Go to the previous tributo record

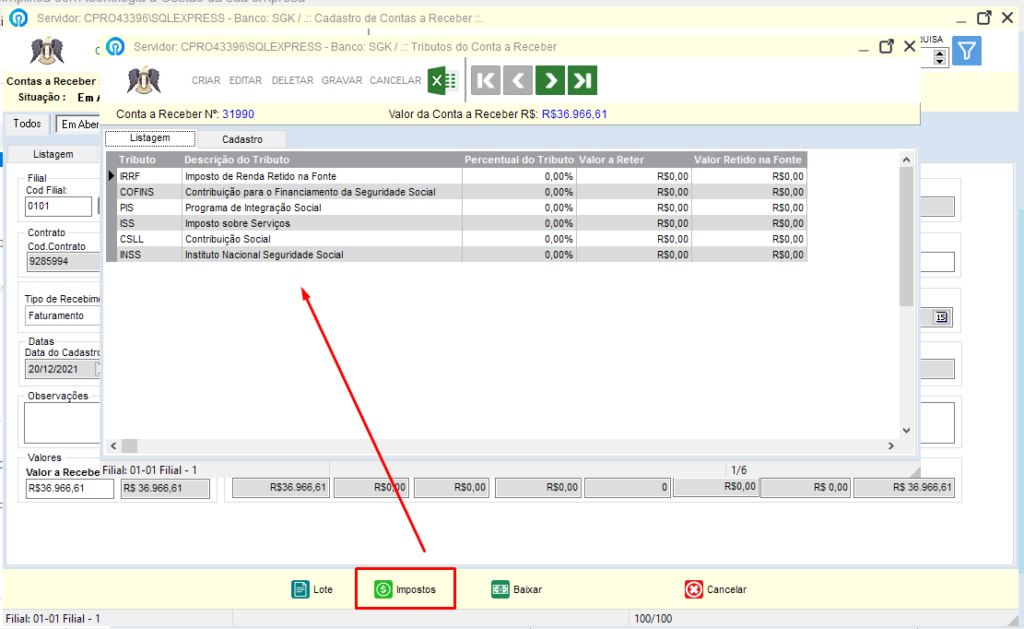[518, 80]
